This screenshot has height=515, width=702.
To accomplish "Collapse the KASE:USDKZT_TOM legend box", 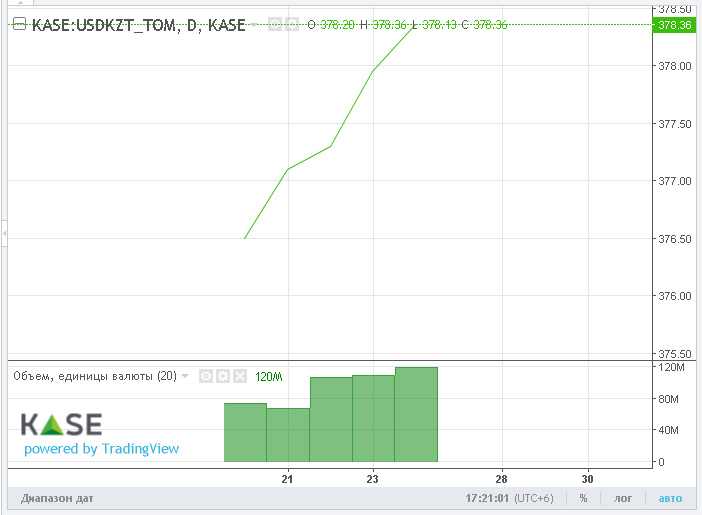I will point(18,24).
